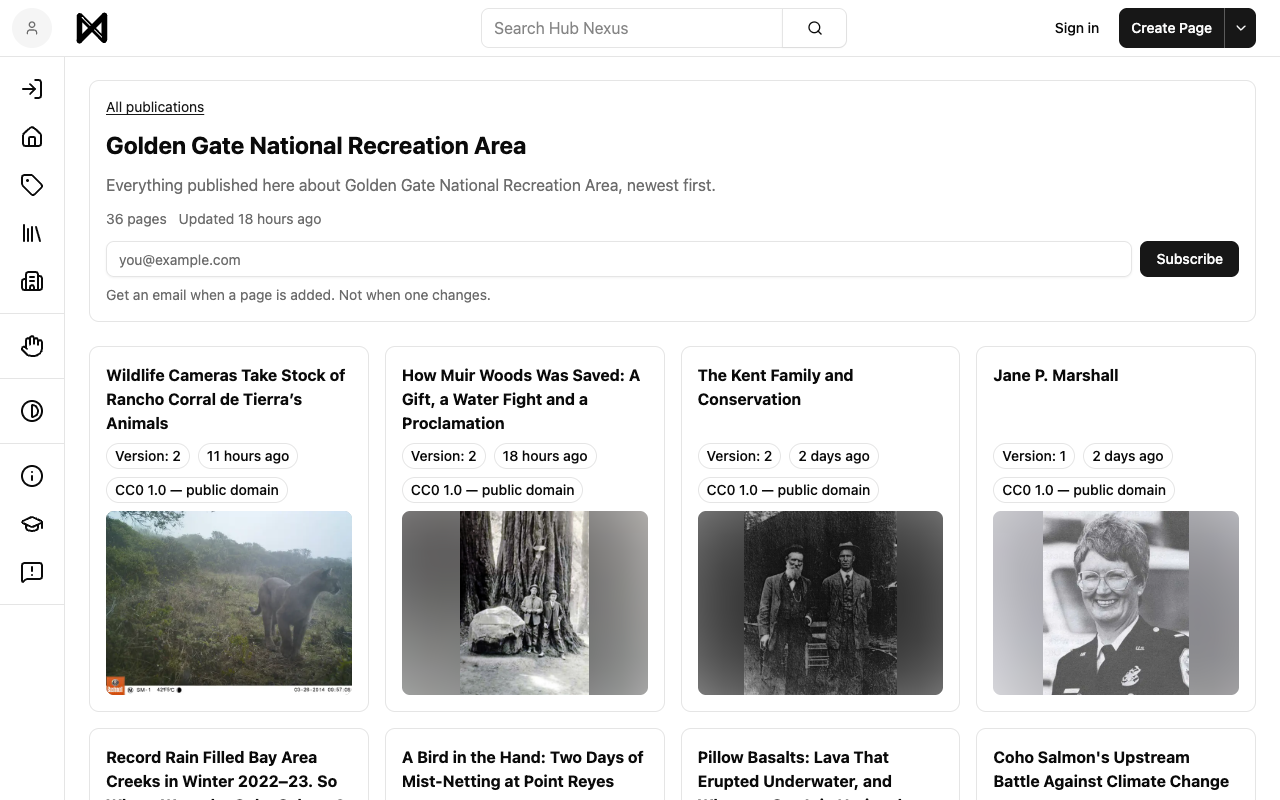This screenshot has width=1280, height=800.
Task: Follow the All publications link
Action: tap(155, 107)
